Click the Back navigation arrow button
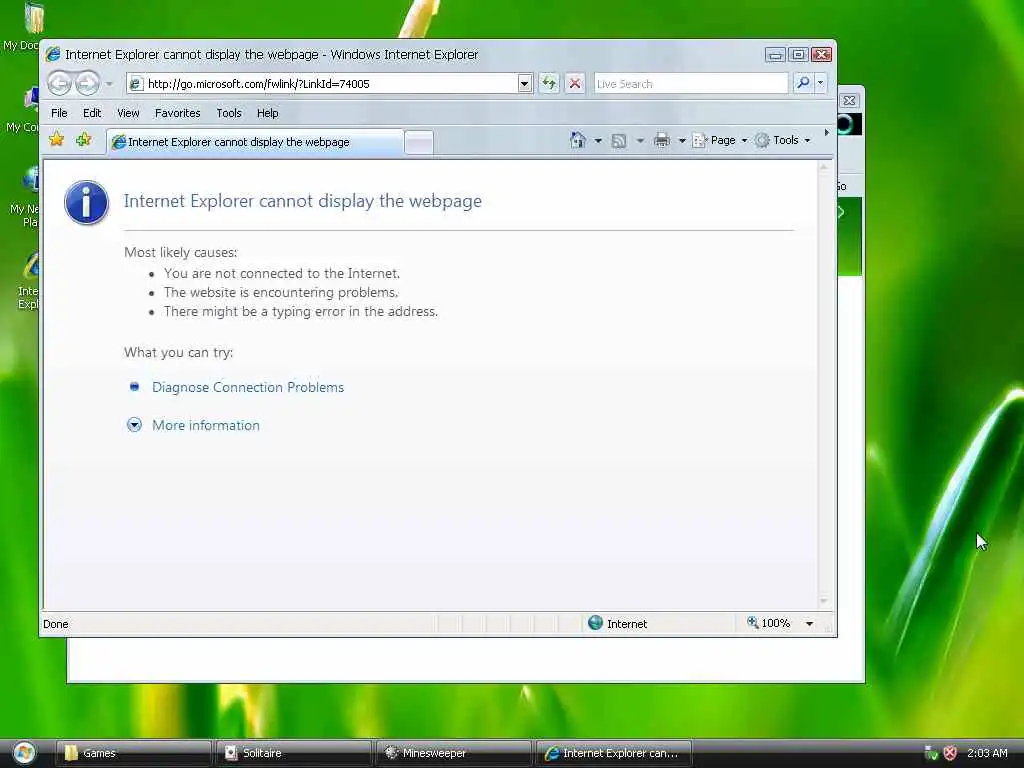This screenshot has height=768, width=1024. click(59, 84)
